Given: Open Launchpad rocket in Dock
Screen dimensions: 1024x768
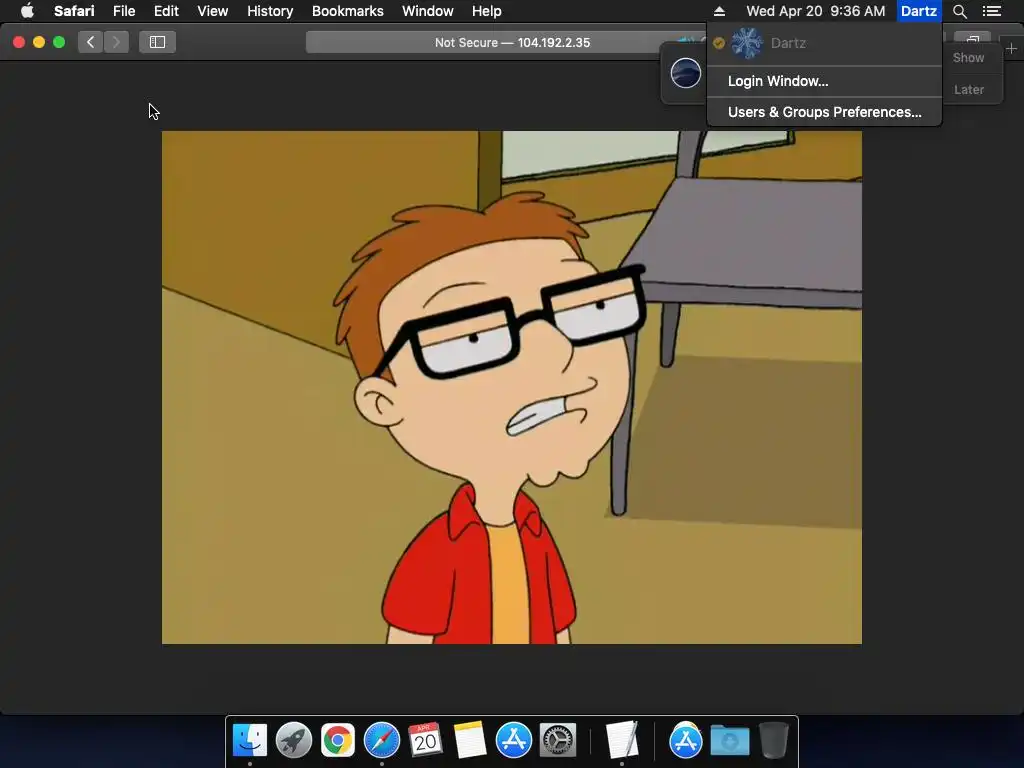Looking at the screenshot, I should pos(294,740).
